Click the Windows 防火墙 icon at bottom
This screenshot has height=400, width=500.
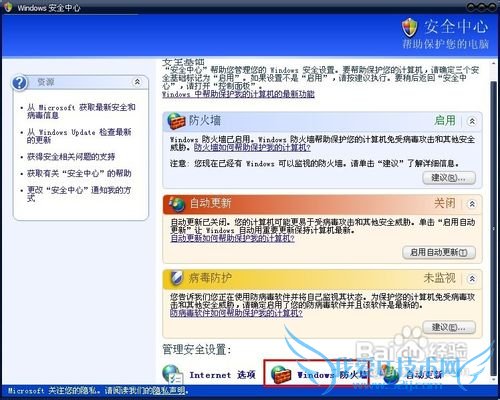[281, 375]
